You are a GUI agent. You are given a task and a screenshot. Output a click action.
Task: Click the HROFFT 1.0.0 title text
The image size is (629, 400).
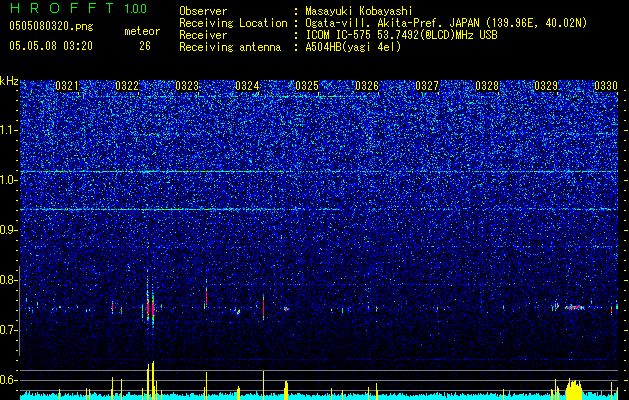tap(79, 8)
